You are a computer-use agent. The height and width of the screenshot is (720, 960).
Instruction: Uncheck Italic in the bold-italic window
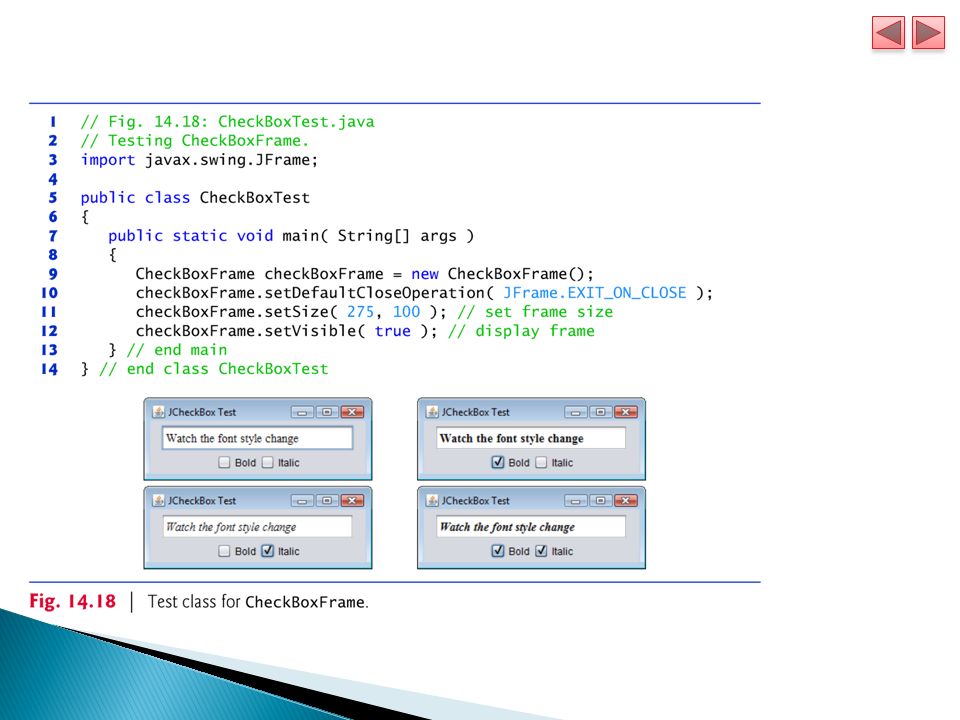[x=541, y=551]
